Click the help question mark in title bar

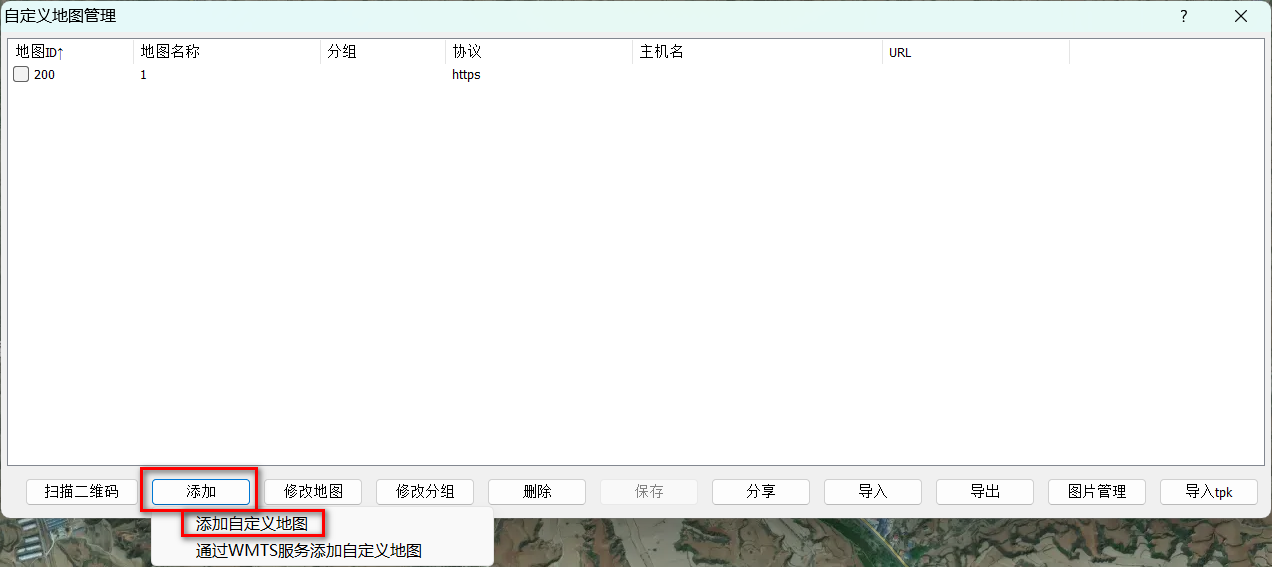(x=1184, y=16)
